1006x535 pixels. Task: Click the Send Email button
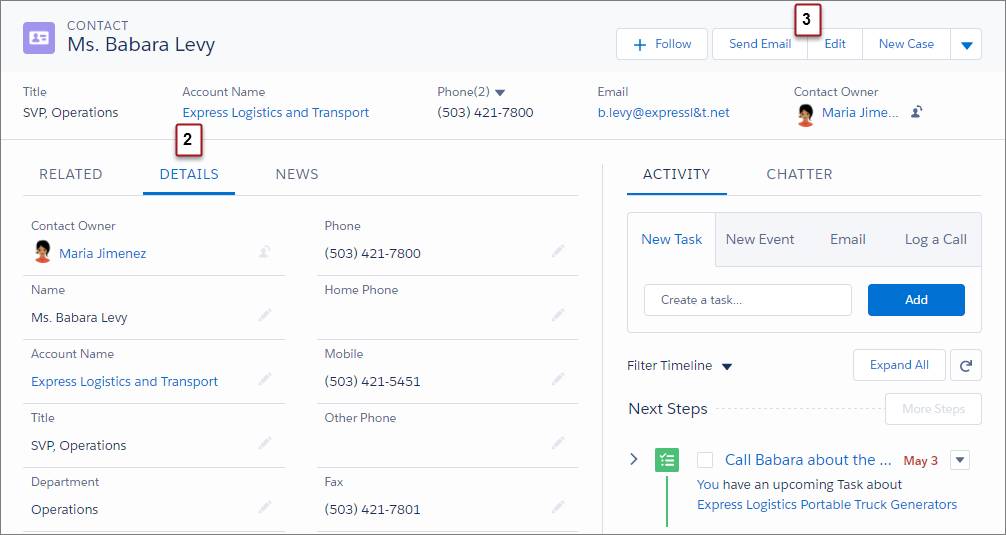760,44
